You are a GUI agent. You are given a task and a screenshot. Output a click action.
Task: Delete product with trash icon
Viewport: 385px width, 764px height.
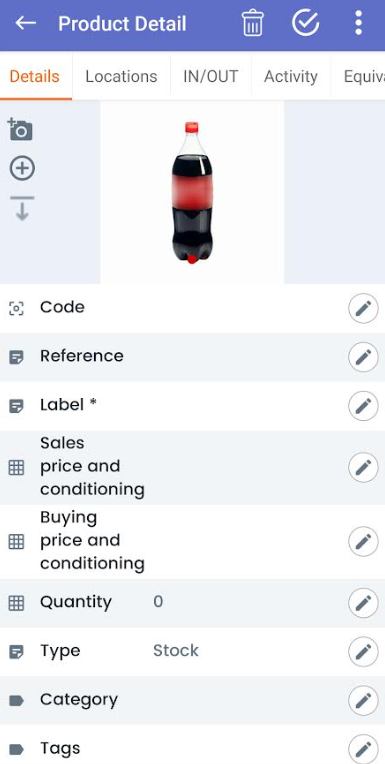252,23
